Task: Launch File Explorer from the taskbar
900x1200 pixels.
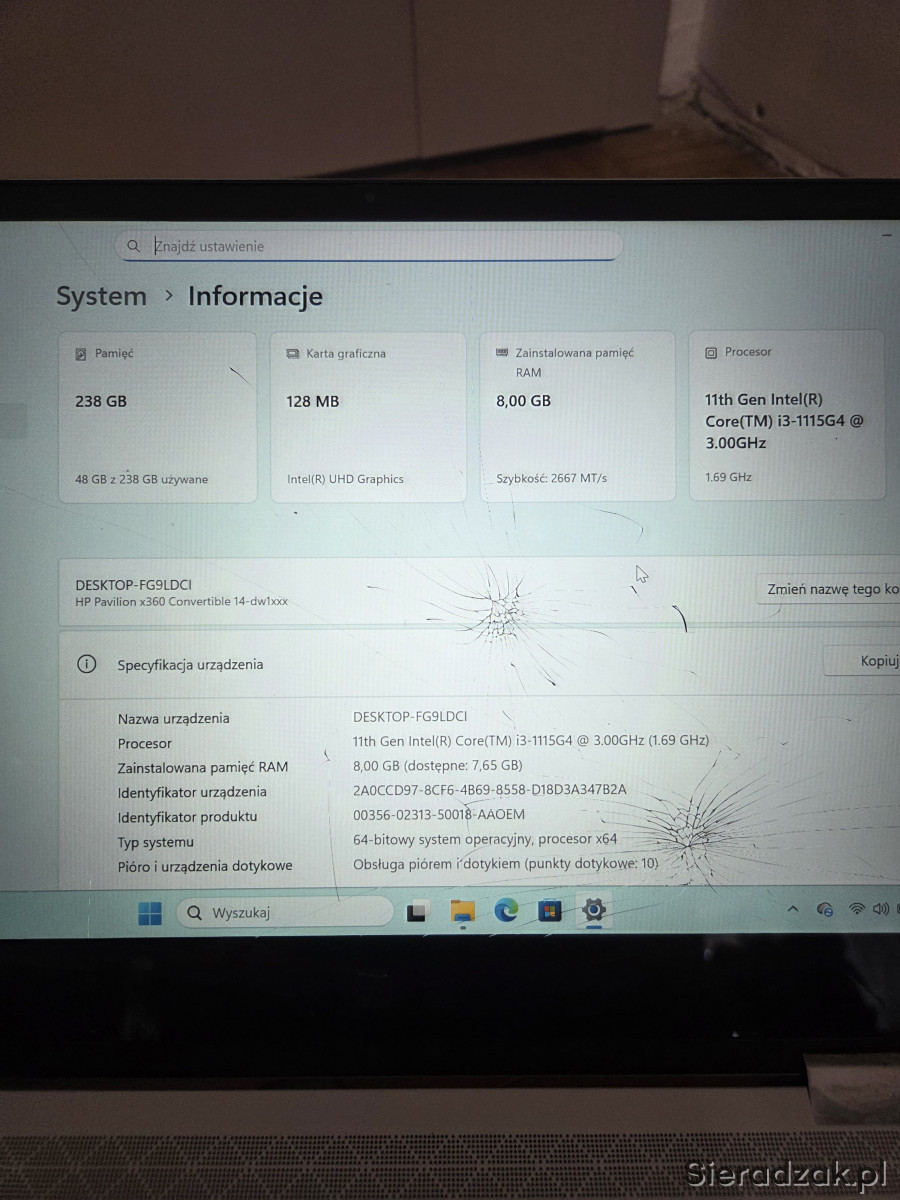Action: coord(462,911)
